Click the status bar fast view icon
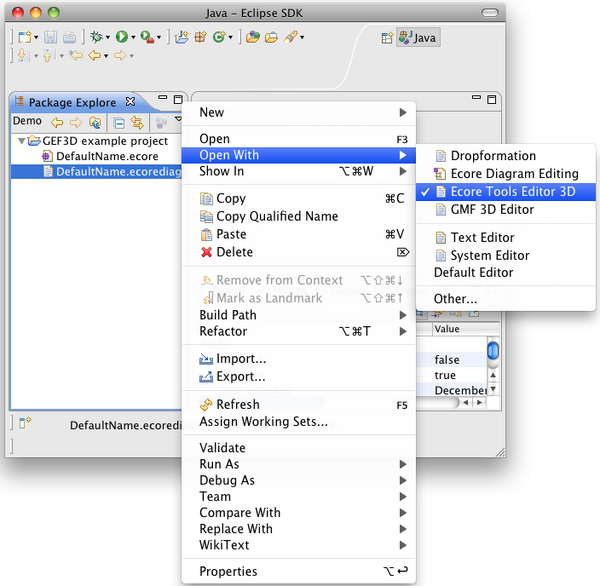The image size is (600, 586). point(25,423)
